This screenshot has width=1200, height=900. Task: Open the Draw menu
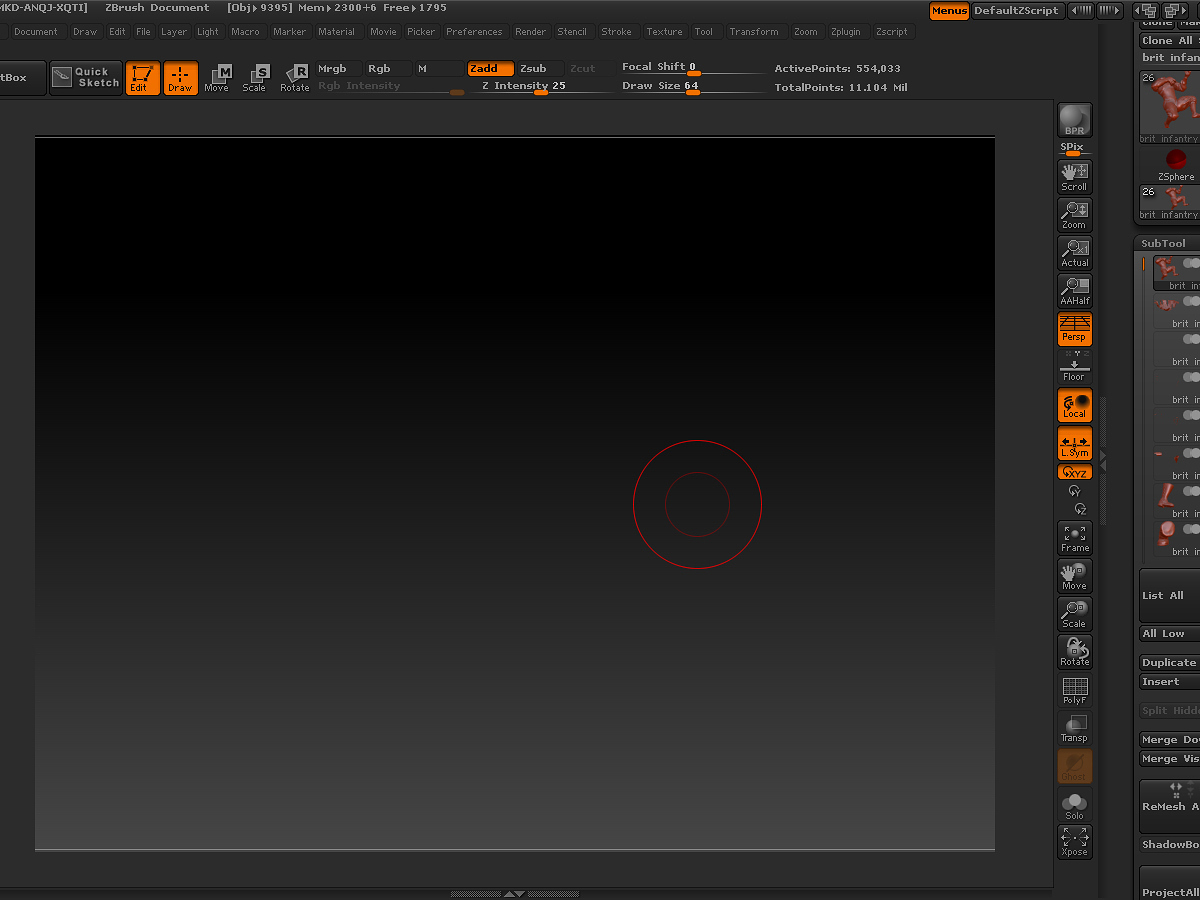(85, 32)
